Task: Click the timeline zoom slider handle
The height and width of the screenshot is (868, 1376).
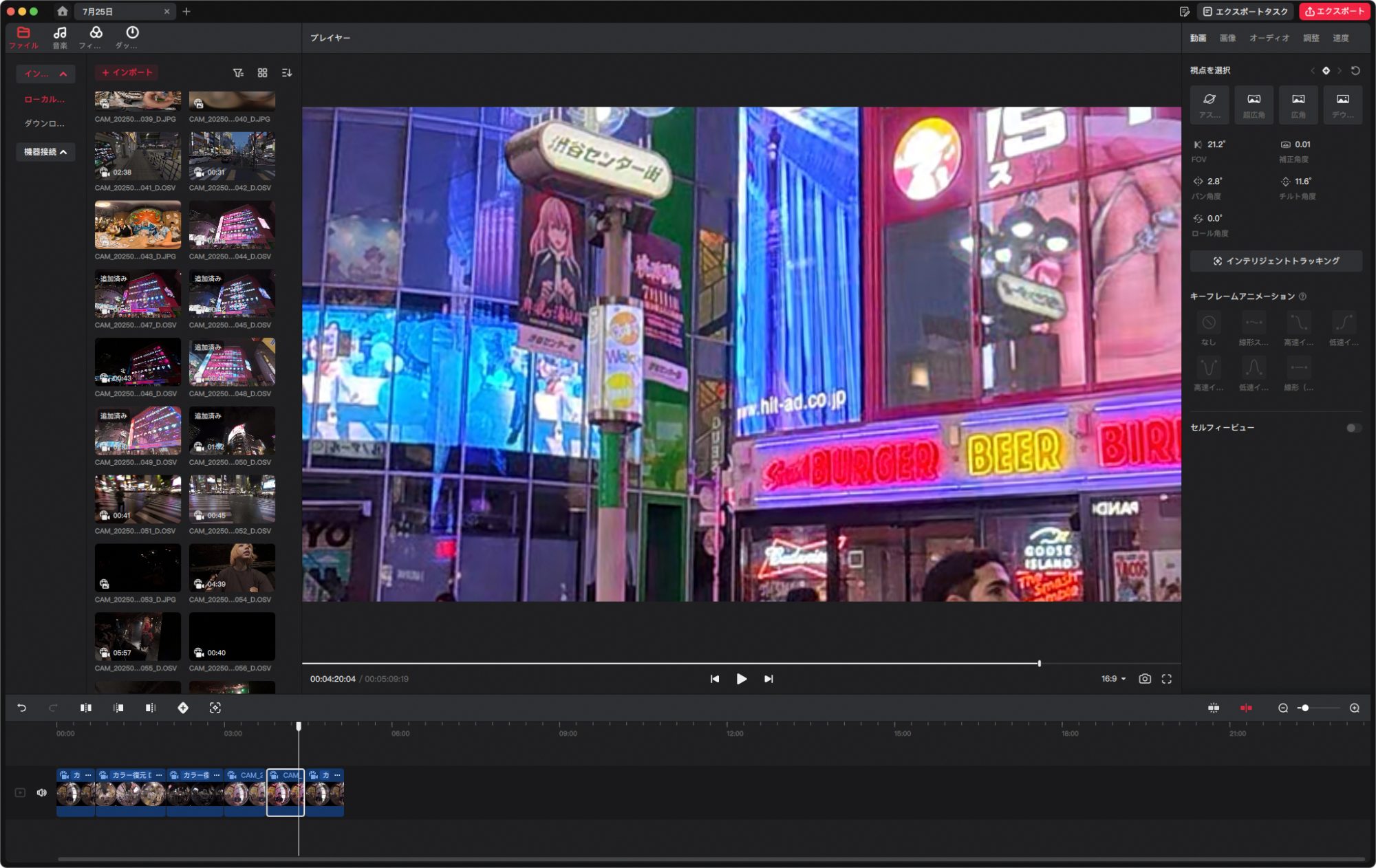Action: pos(1304,708)
